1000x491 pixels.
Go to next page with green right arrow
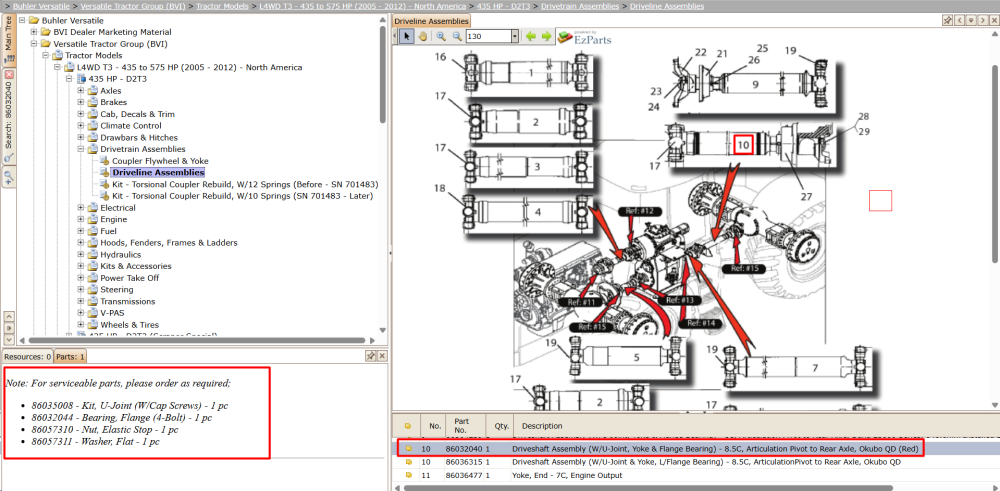[x=546, y=36]
